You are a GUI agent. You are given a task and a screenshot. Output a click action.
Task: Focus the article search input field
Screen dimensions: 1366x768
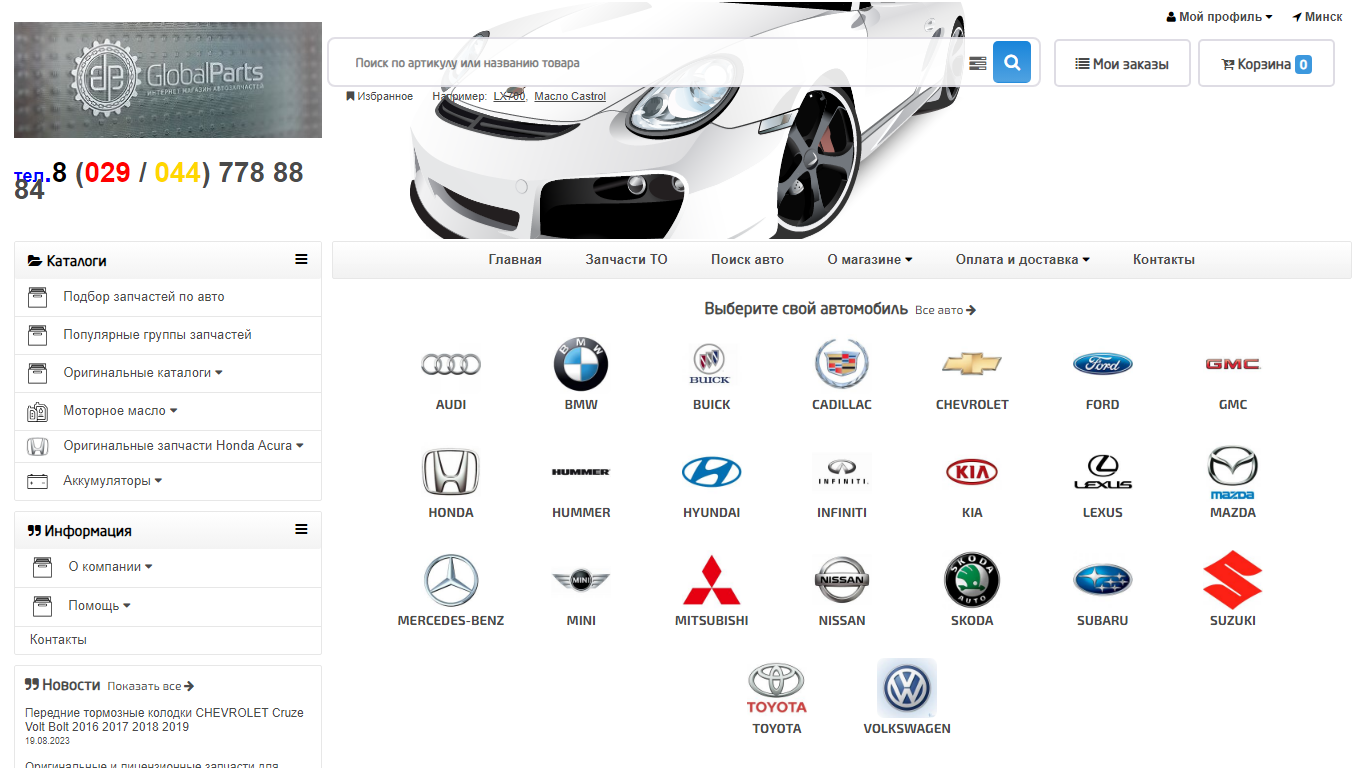coord(655,63)
